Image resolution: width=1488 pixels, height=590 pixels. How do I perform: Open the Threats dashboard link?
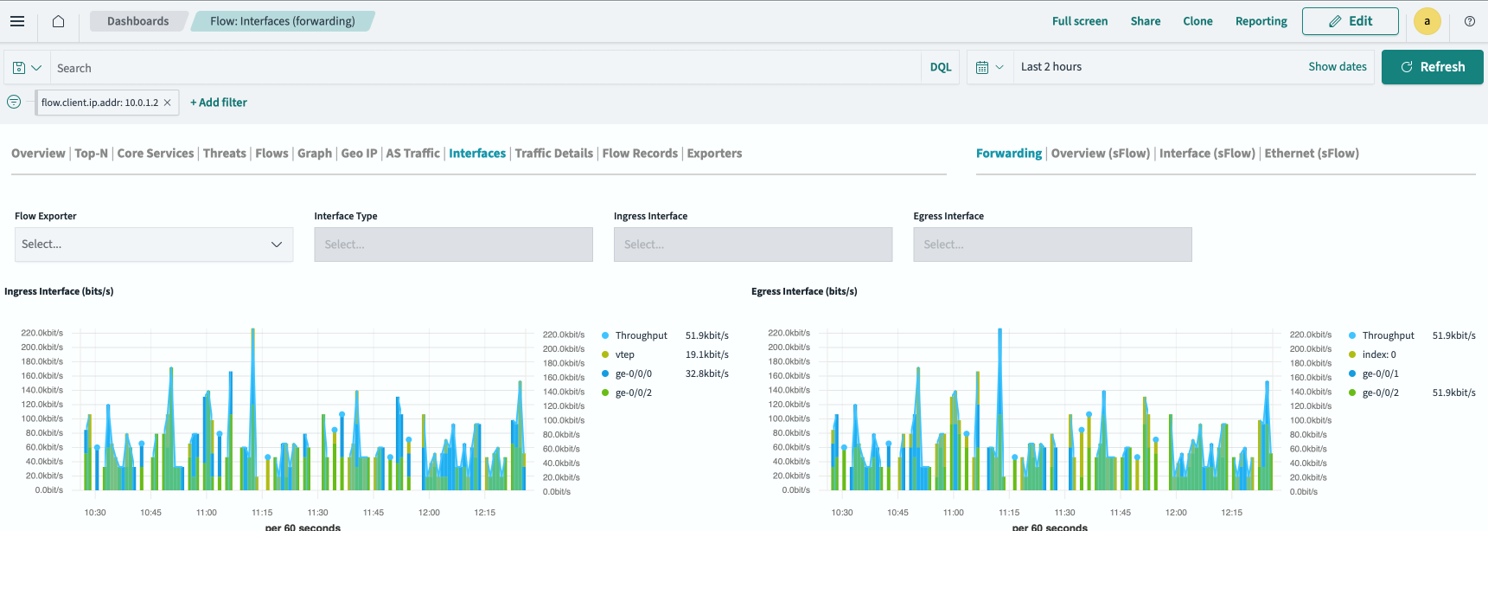(224, 153)
